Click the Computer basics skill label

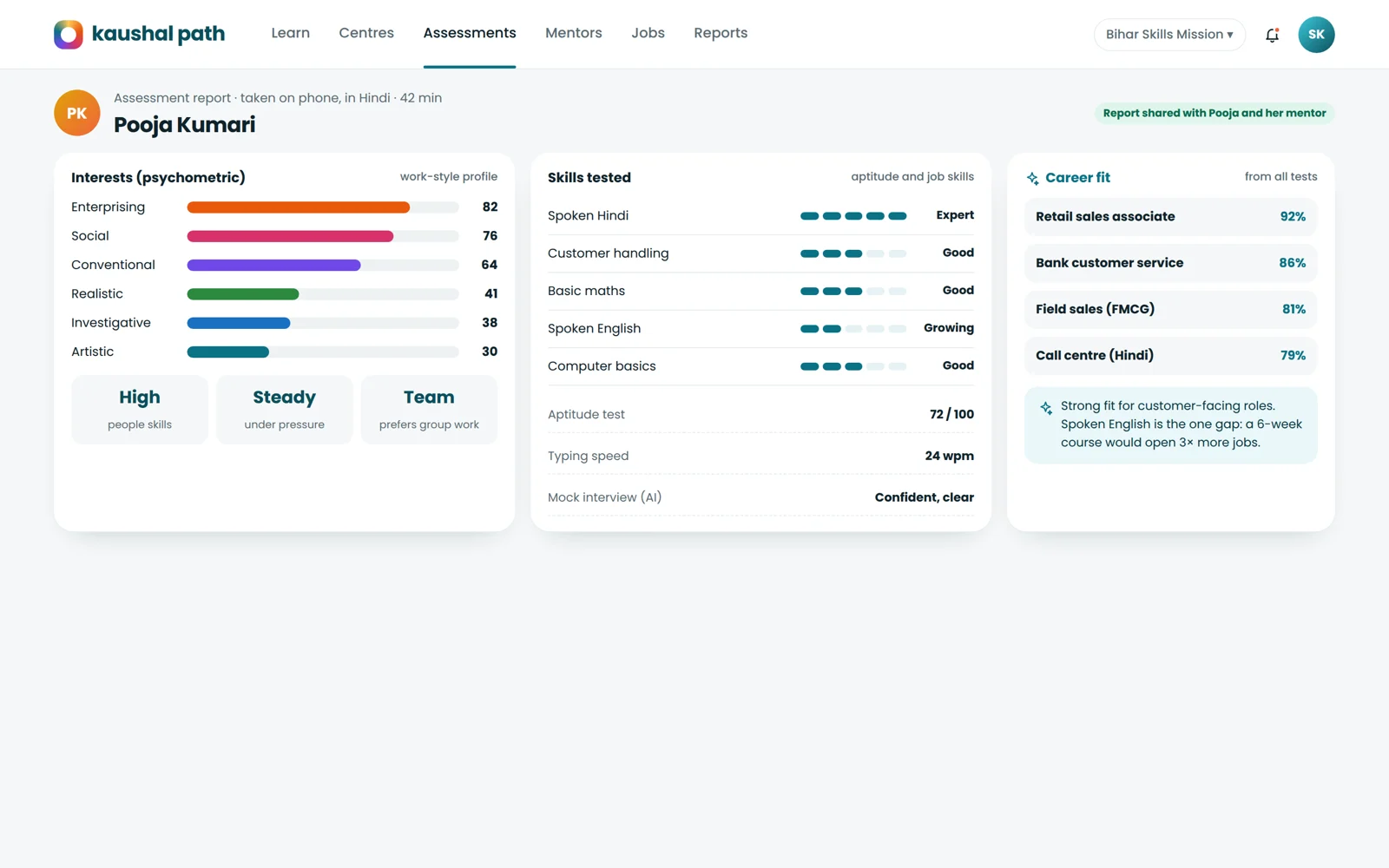point(602,366)
